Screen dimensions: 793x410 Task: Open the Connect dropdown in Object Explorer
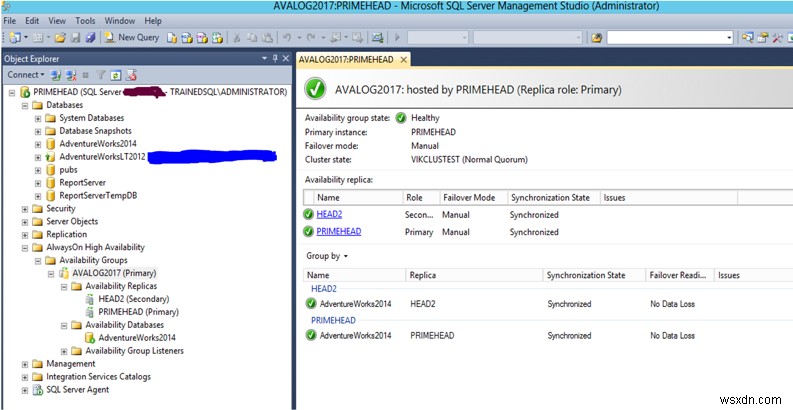26,75
